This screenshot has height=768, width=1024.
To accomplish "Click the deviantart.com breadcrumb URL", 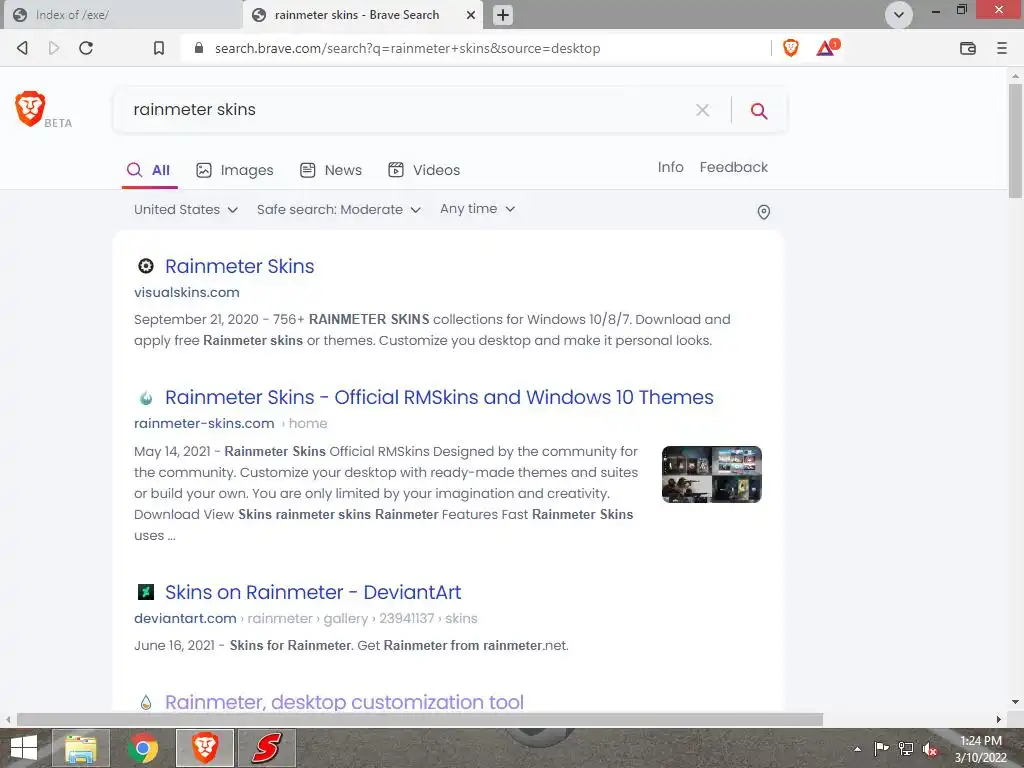I will point(306,618).
